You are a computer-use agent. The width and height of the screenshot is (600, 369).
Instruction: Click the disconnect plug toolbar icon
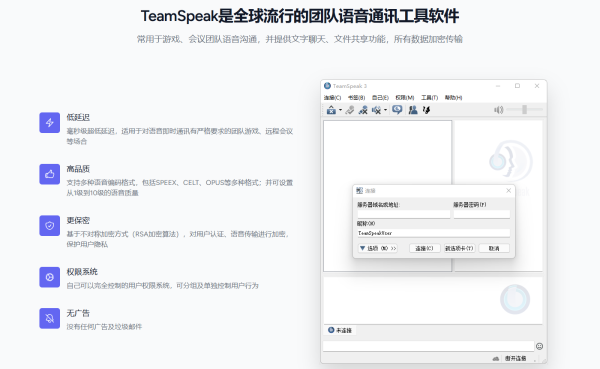349,110
